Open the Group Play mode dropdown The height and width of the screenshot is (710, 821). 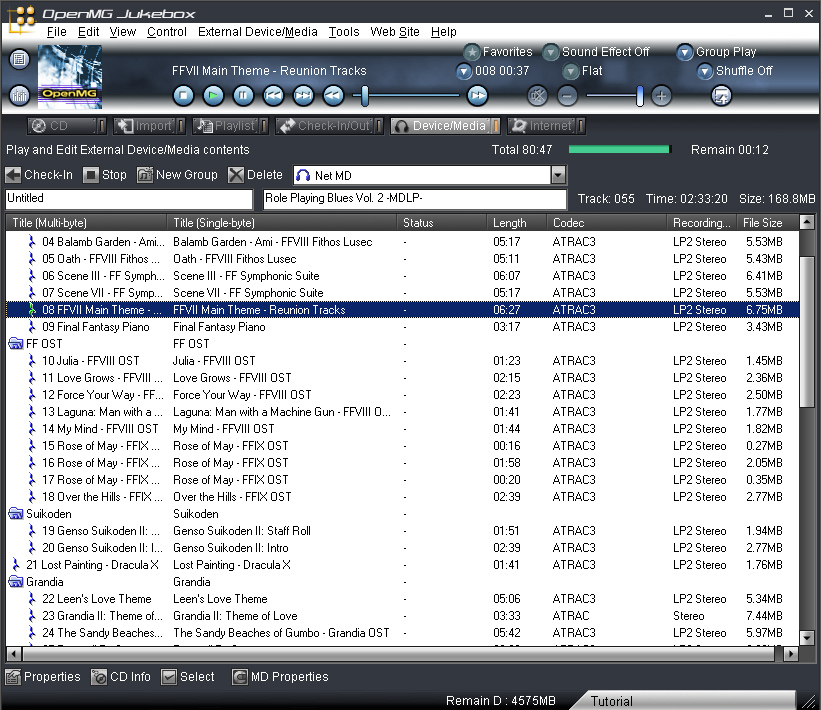[684, 52]
